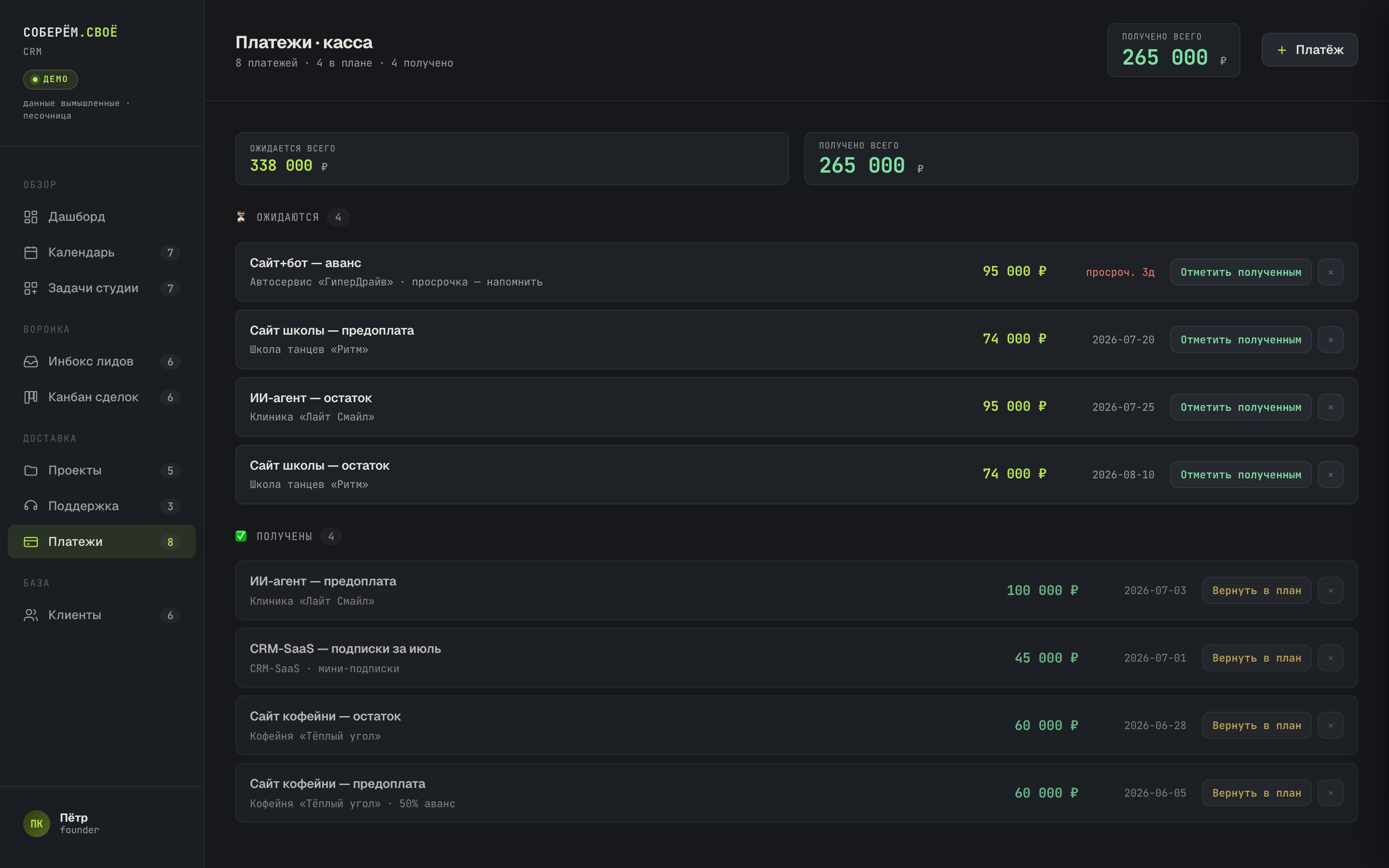Delete the Сайт кофейни — остаток payment

[x=1331, y=726]
